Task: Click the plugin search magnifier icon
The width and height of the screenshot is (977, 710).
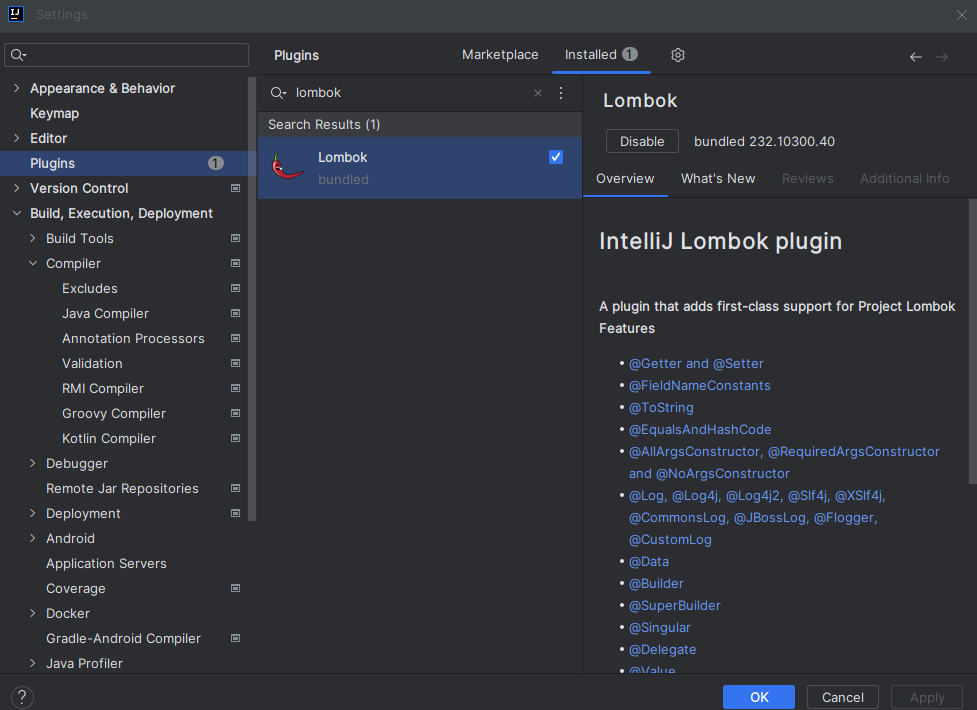Action: click(278, 93)
